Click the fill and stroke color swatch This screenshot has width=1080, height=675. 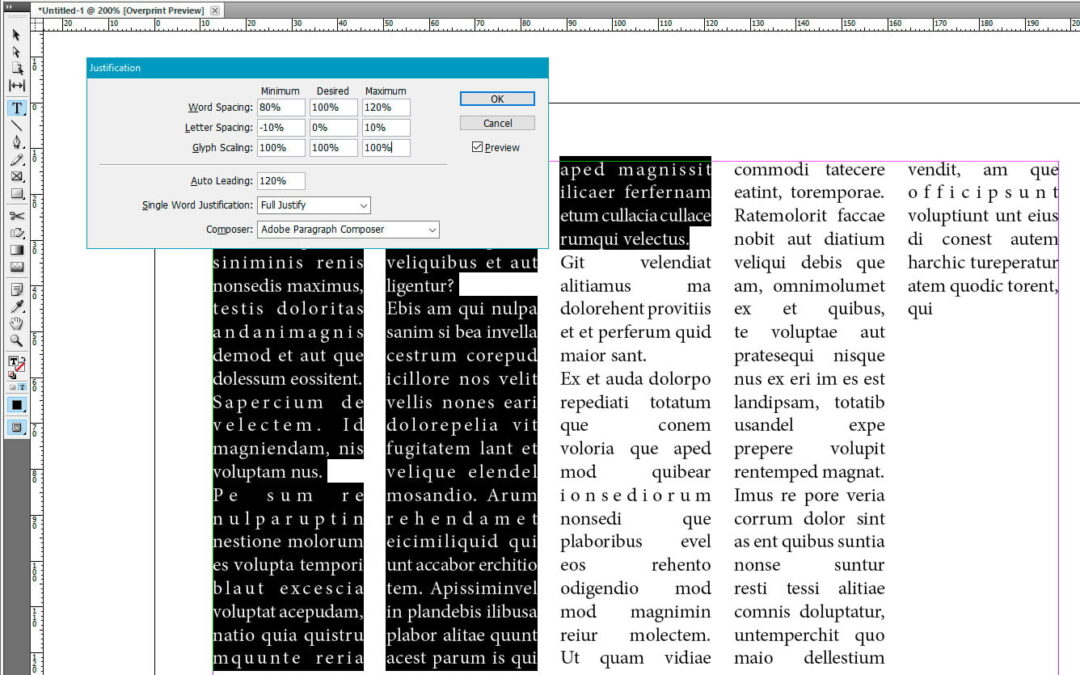(x=17, y=364)
